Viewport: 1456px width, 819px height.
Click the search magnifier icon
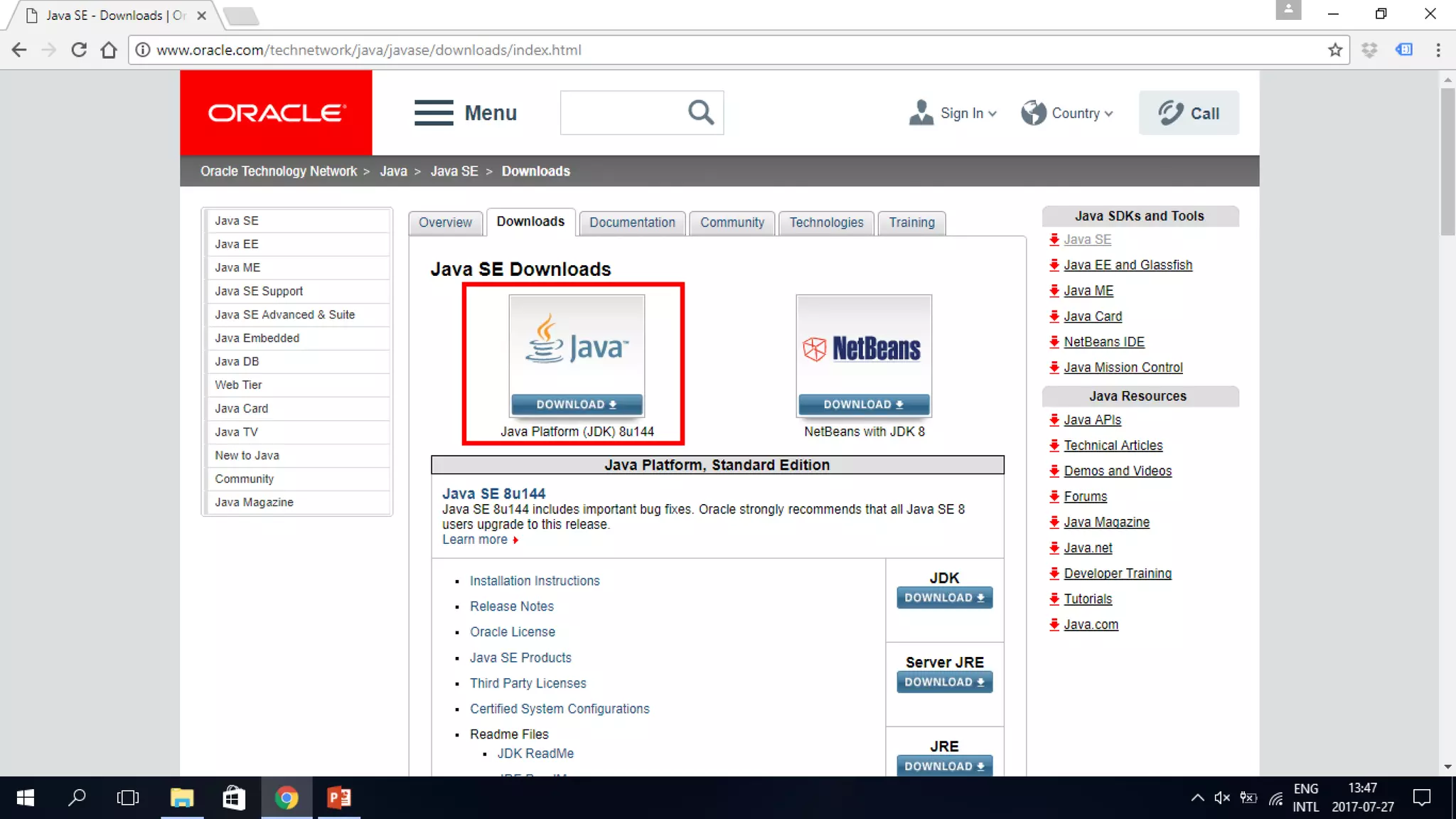coord(700,112)
